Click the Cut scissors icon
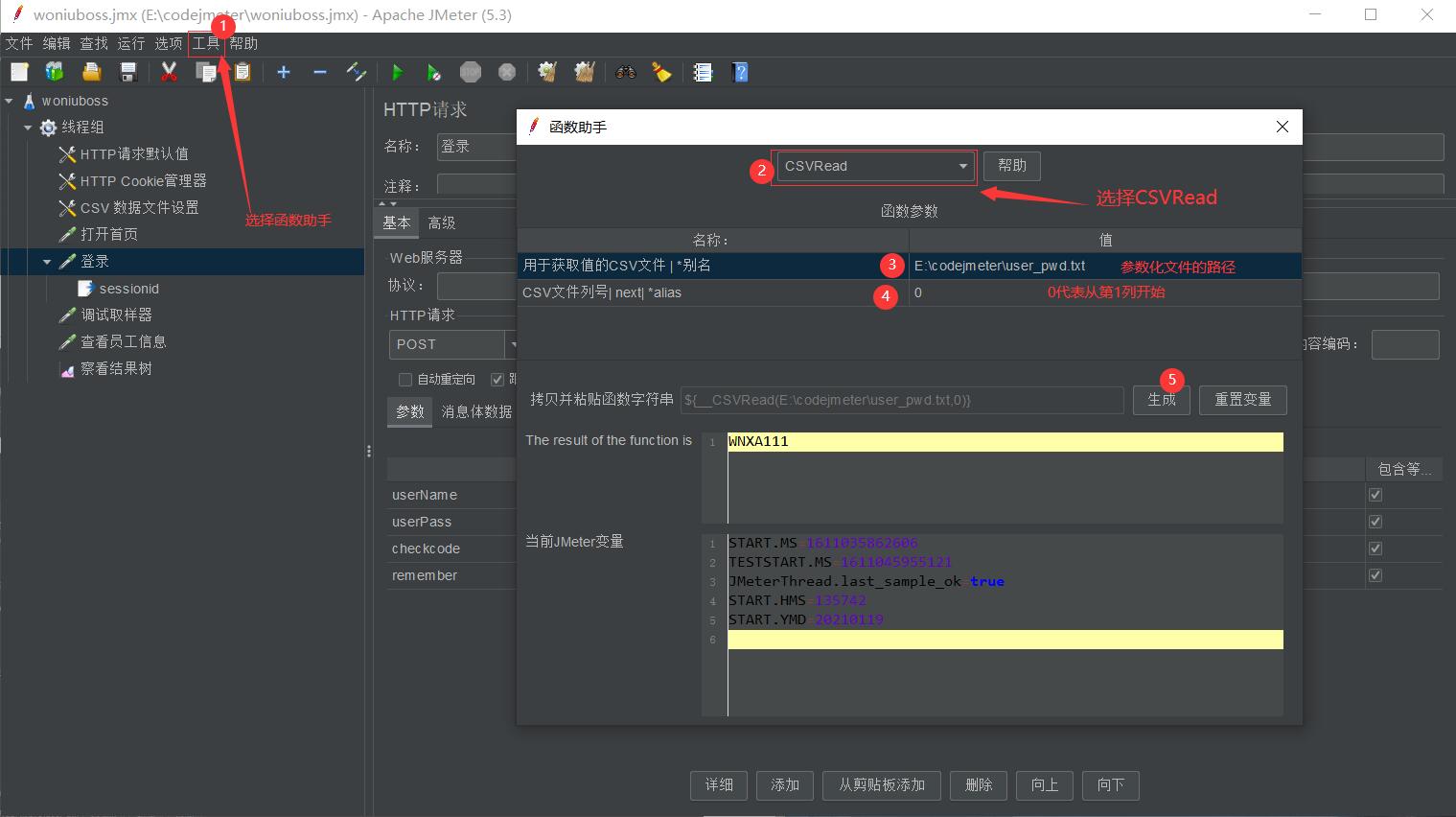1456x817 pixels. pos(170,72)
